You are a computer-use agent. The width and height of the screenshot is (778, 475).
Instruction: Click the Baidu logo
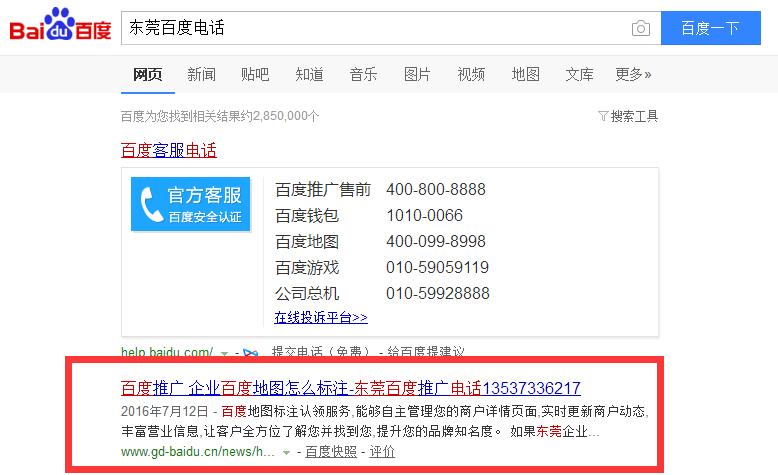[x=60, y=28]
